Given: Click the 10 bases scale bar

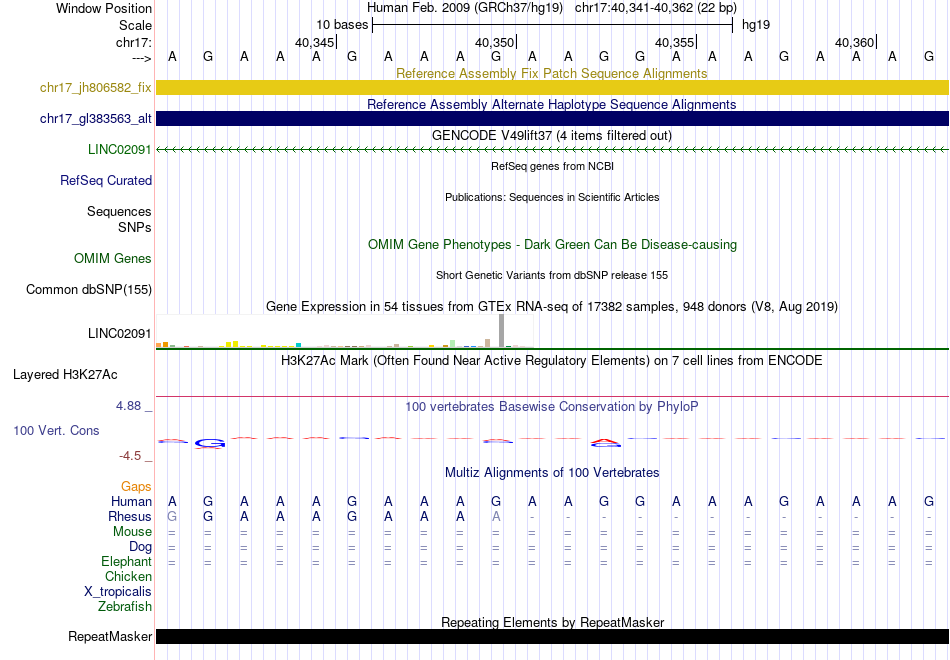Looking at the screenshot, I should [x=553, y=25].
